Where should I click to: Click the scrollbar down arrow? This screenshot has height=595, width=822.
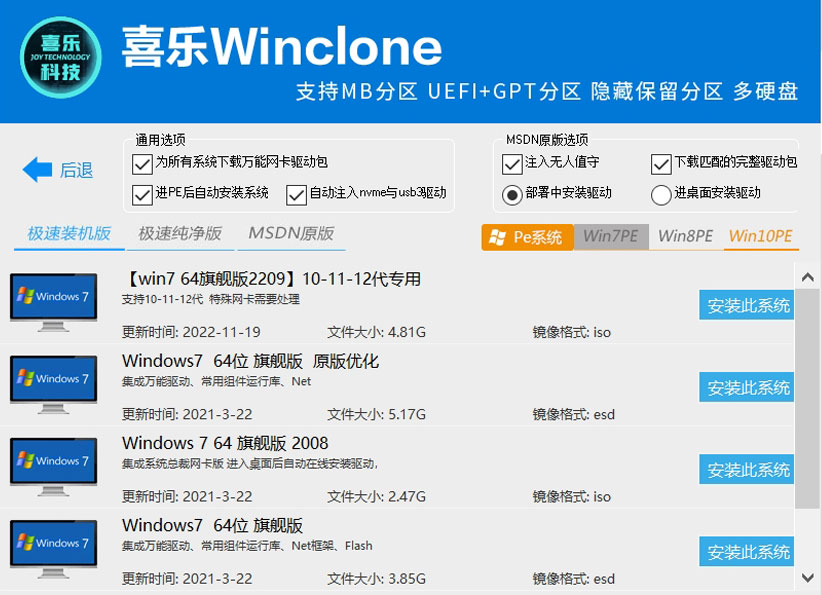(x=807, y=577)
